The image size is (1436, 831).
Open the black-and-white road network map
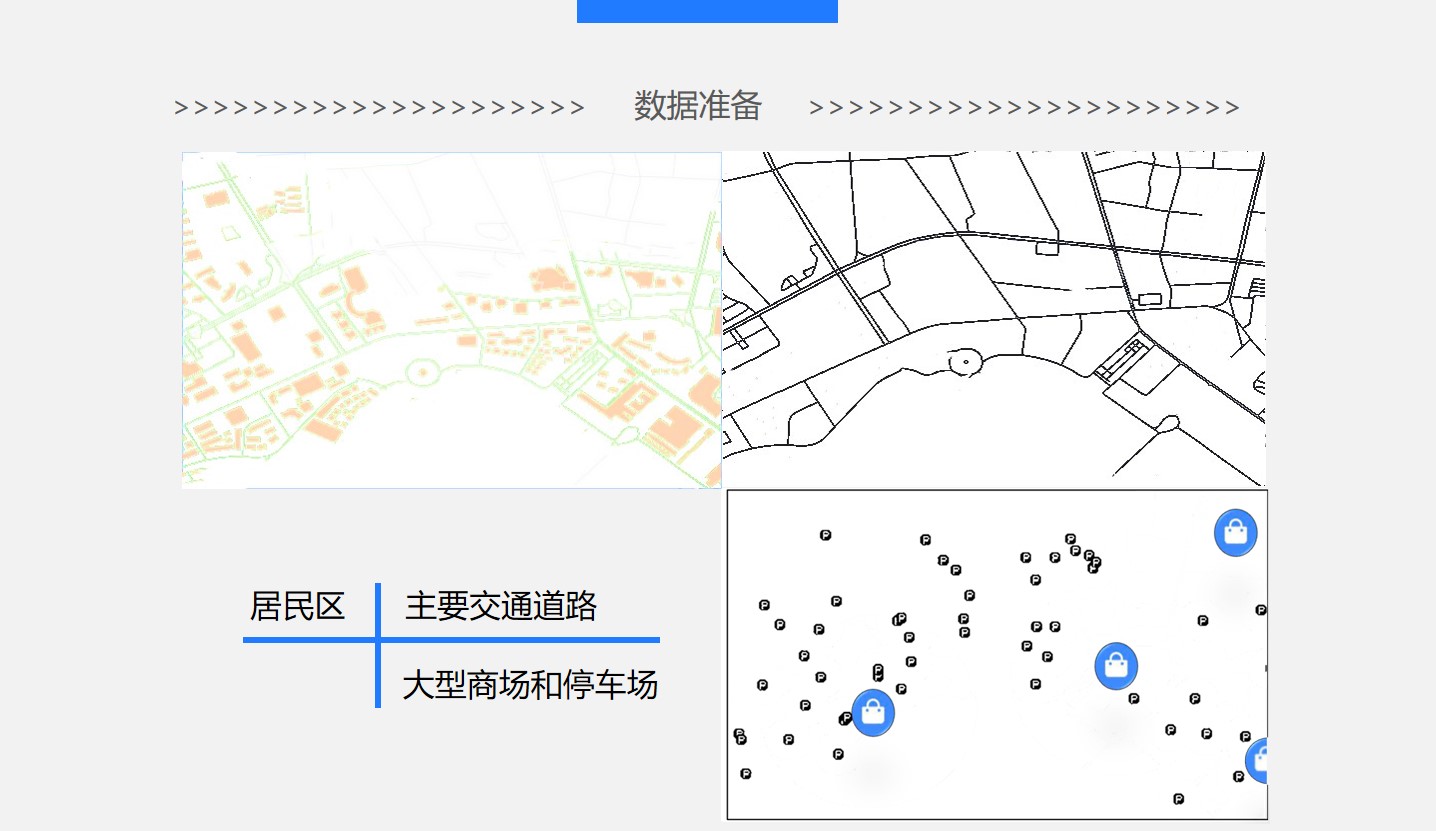click(x=993, y=318)
